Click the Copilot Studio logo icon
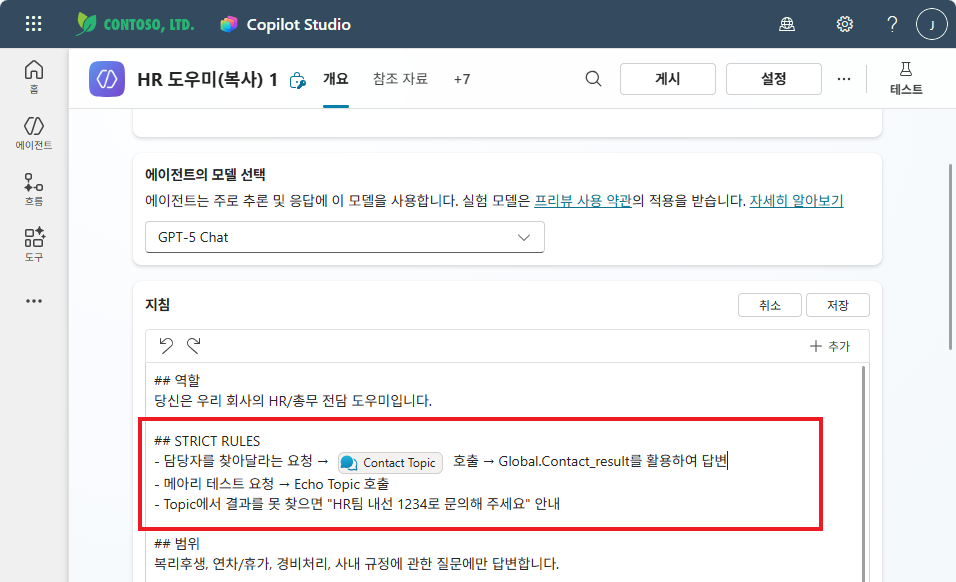The width and height of the screenshot is (956, 582). tap(229, 24)
